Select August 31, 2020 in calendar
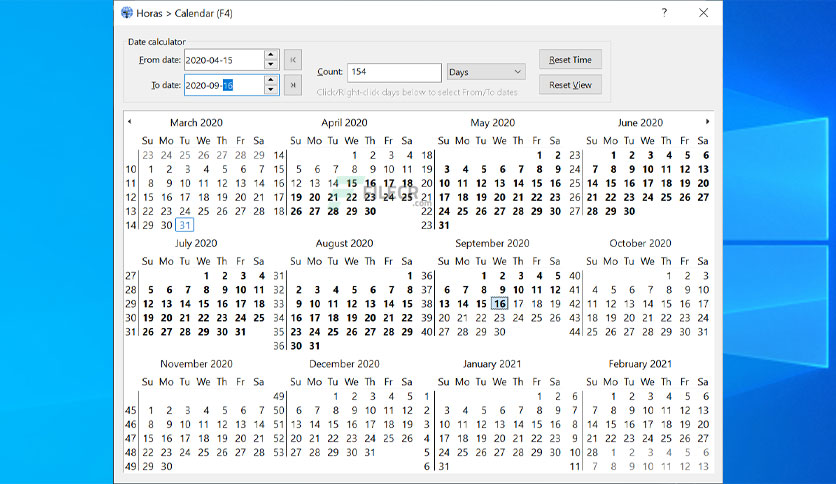 click(x=315, y=345)
